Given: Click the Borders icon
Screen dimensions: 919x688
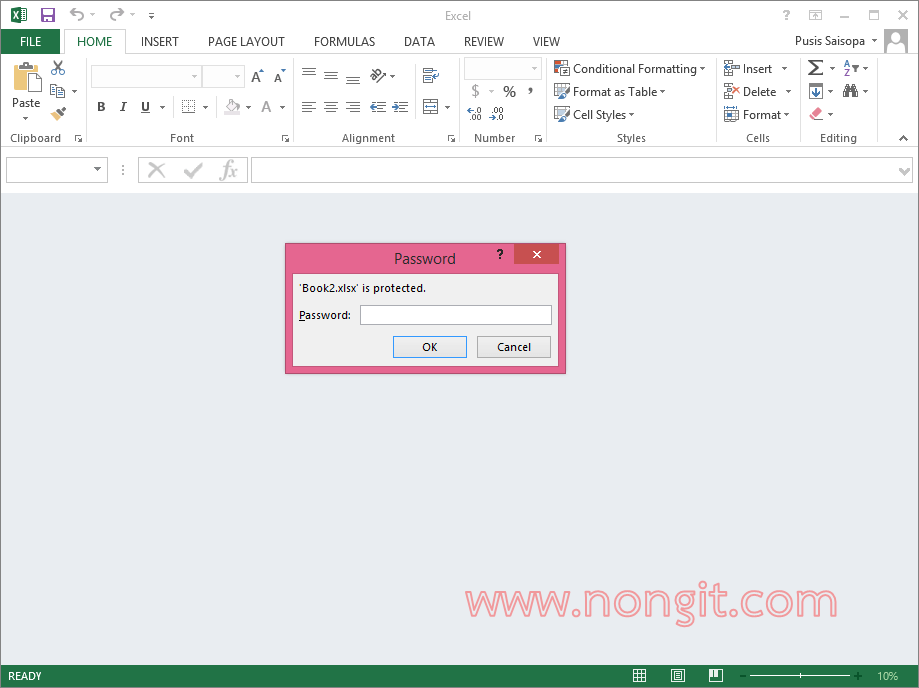Looking at the screenshot, I should [188, 107].
